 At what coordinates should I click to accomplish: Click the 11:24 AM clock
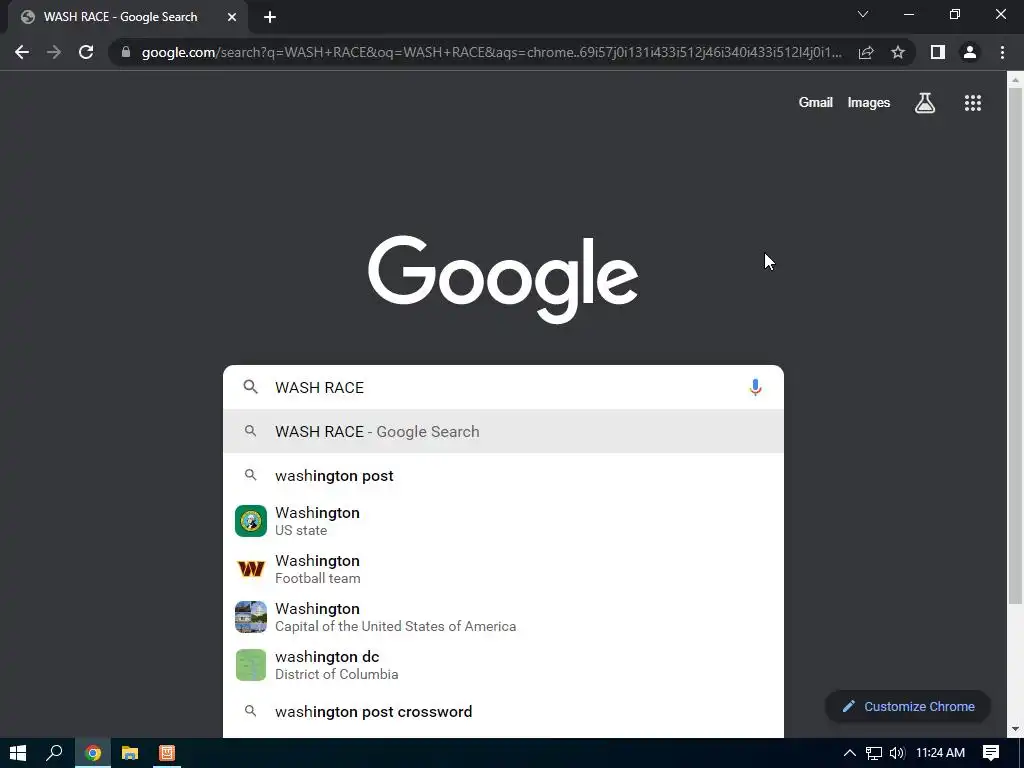[940, 753]
